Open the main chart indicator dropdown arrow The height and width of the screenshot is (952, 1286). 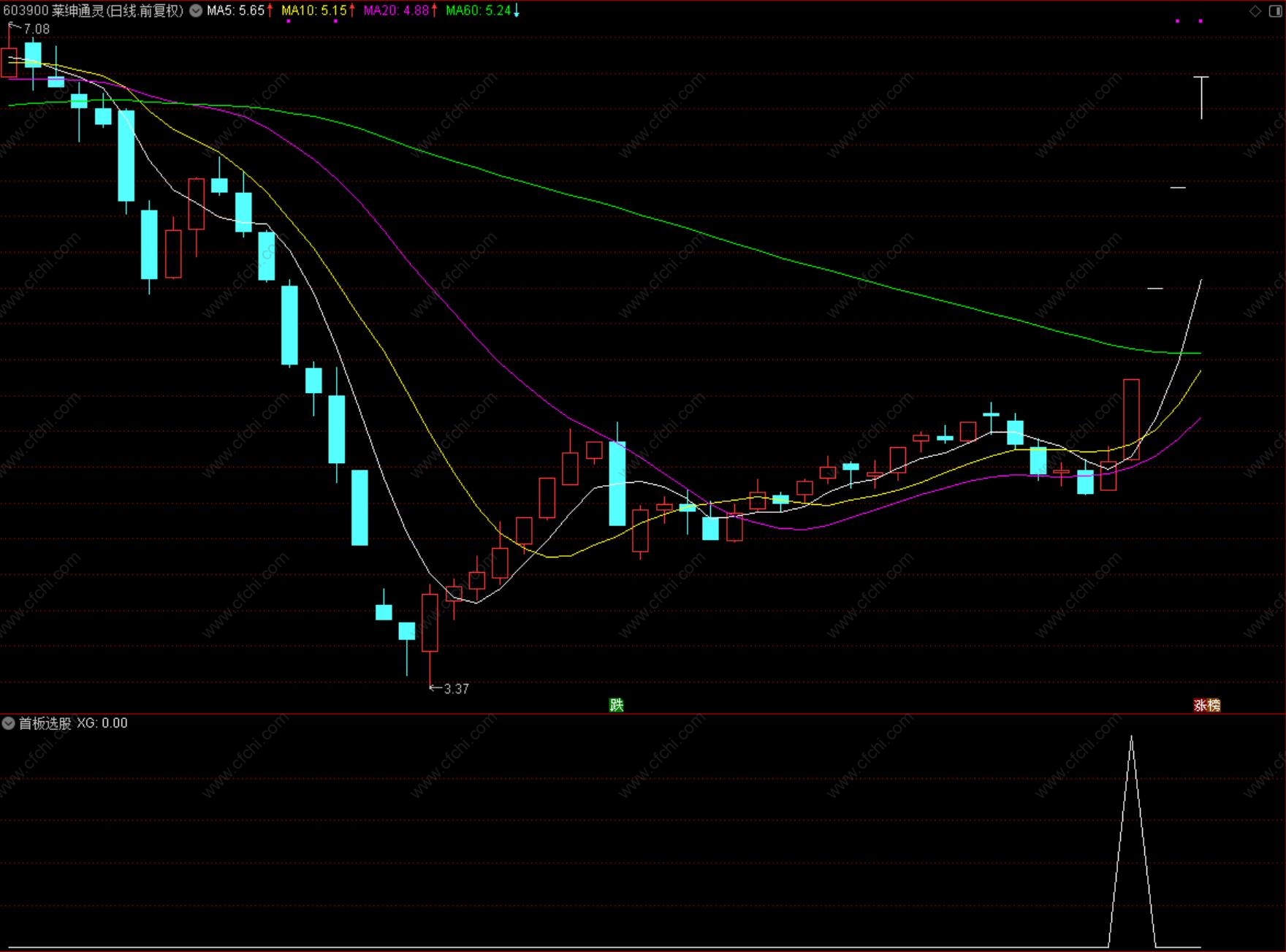tap(196, 11)
